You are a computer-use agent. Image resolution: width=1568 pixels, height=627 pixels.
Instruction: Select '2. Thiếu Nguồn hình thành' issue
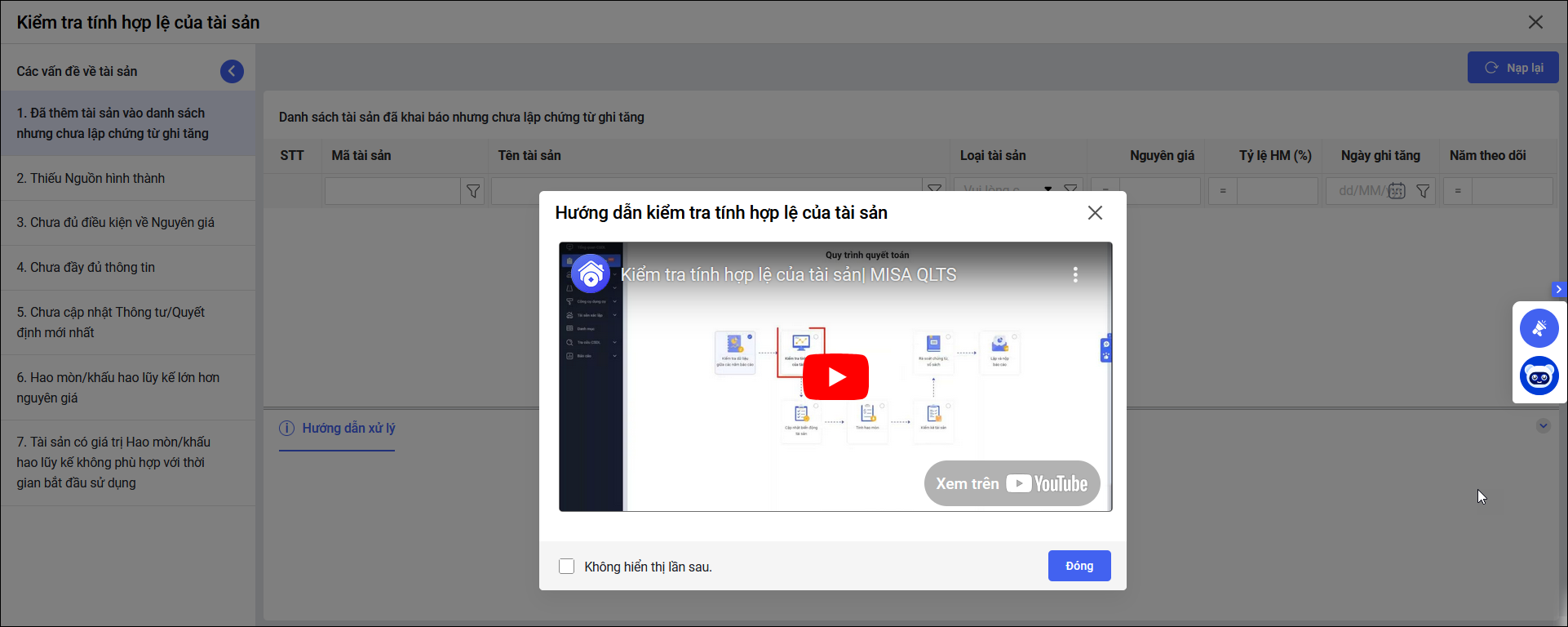[91, 178]
